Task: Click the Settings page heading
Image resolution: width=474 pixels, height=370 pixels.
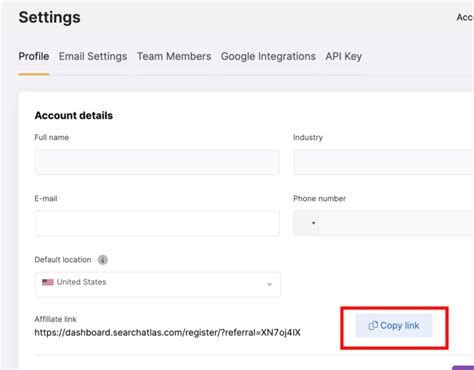Action: 49,17
